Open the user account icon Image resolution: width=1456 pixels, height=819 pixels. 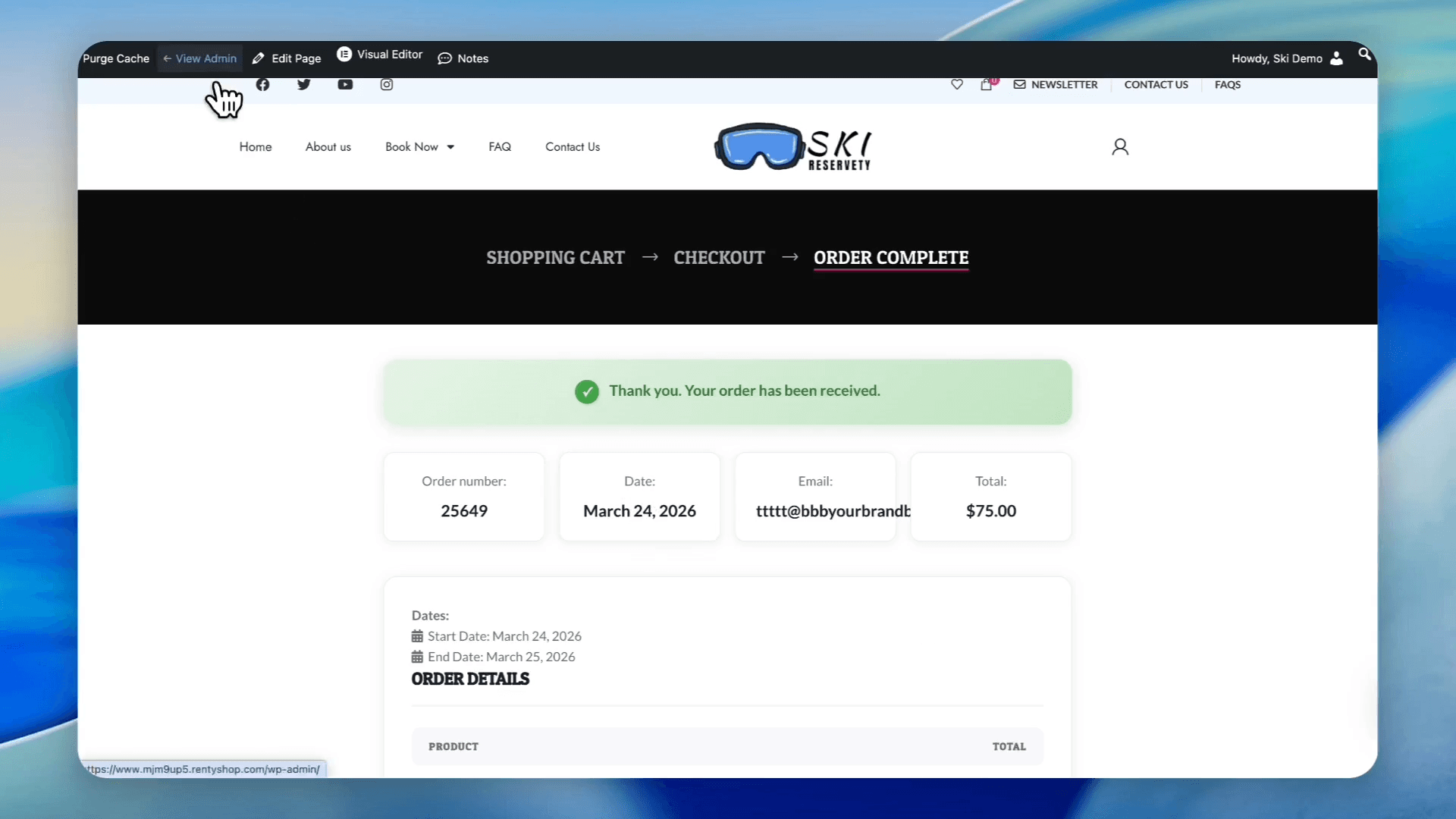coord(1120,146)
